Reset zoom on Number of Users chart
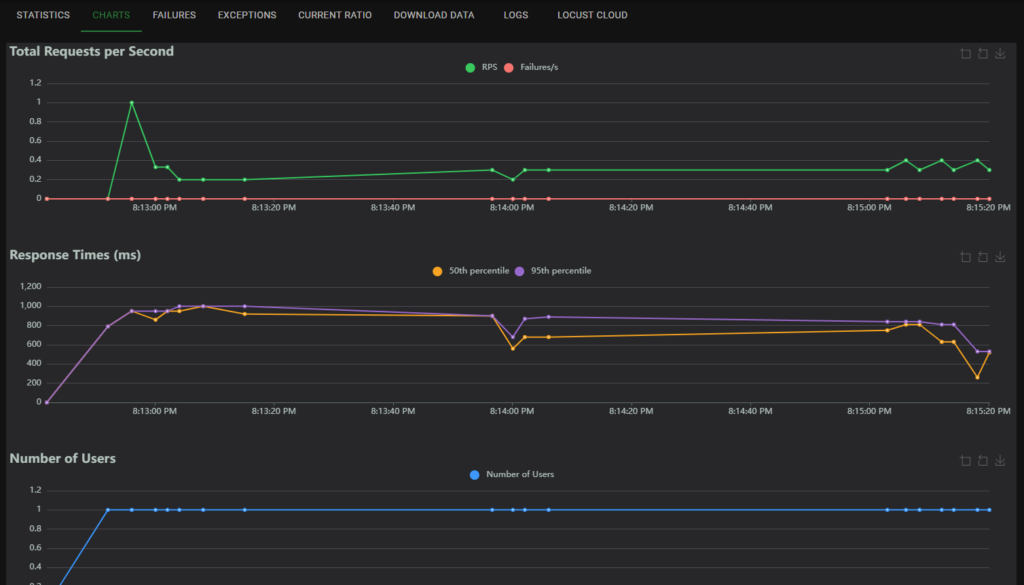This screenshot has height=585, width=1024. (983, 461)
